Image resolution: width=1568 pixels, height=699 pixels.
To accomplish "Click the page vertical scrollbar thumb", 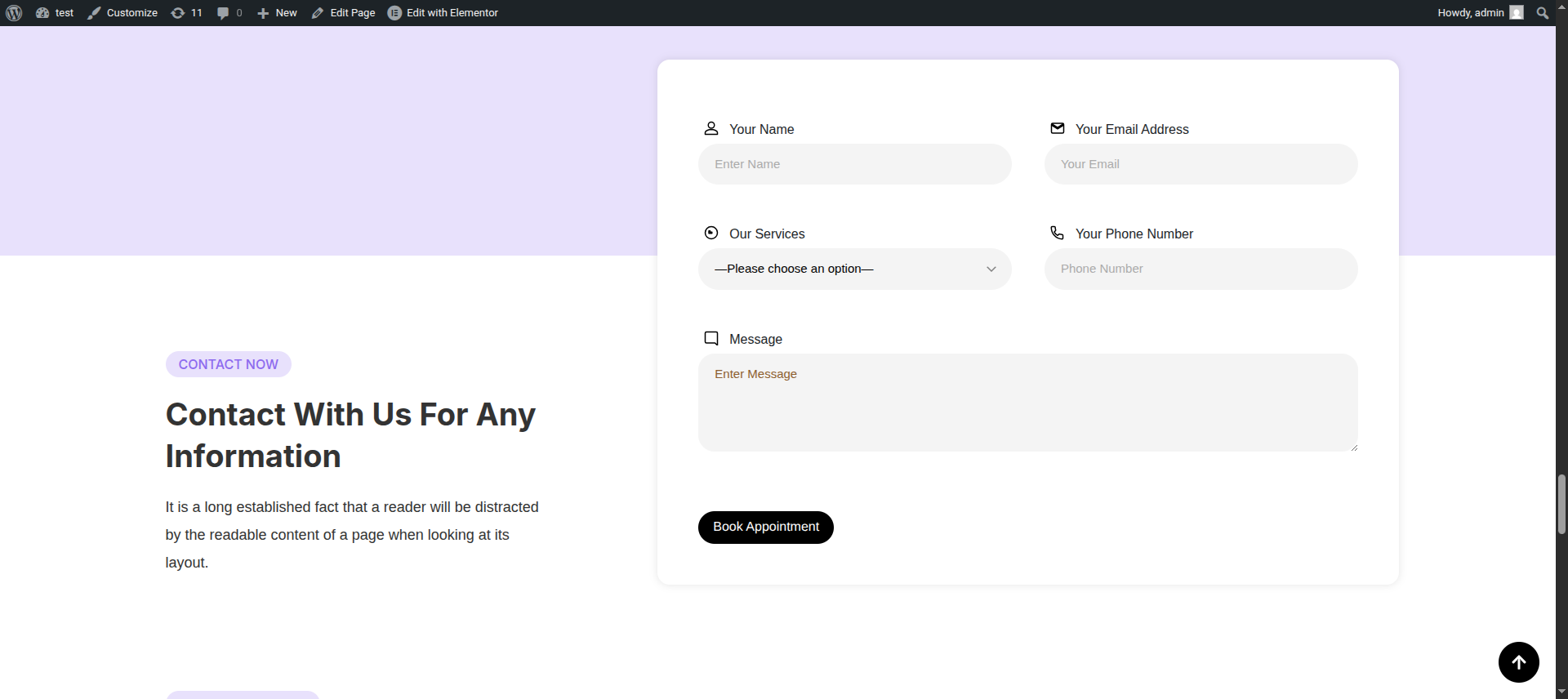I will (x=1561, y=504).
